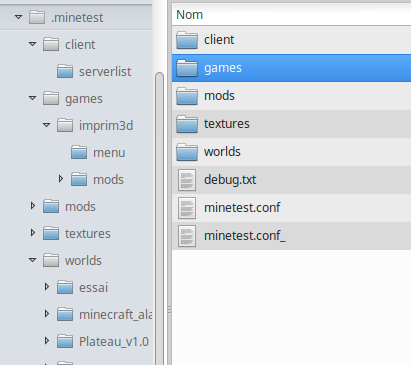Image resolution: width=411 pixels, height=365 pixels.
Task: Click the minetest.conf_ document icon
Action: pos(187,236)
